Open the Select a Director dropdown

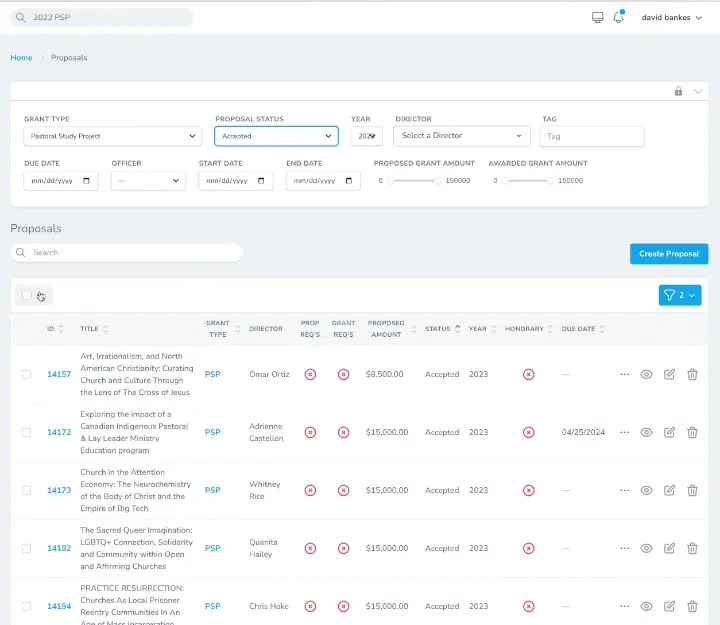tap(462, 136)
